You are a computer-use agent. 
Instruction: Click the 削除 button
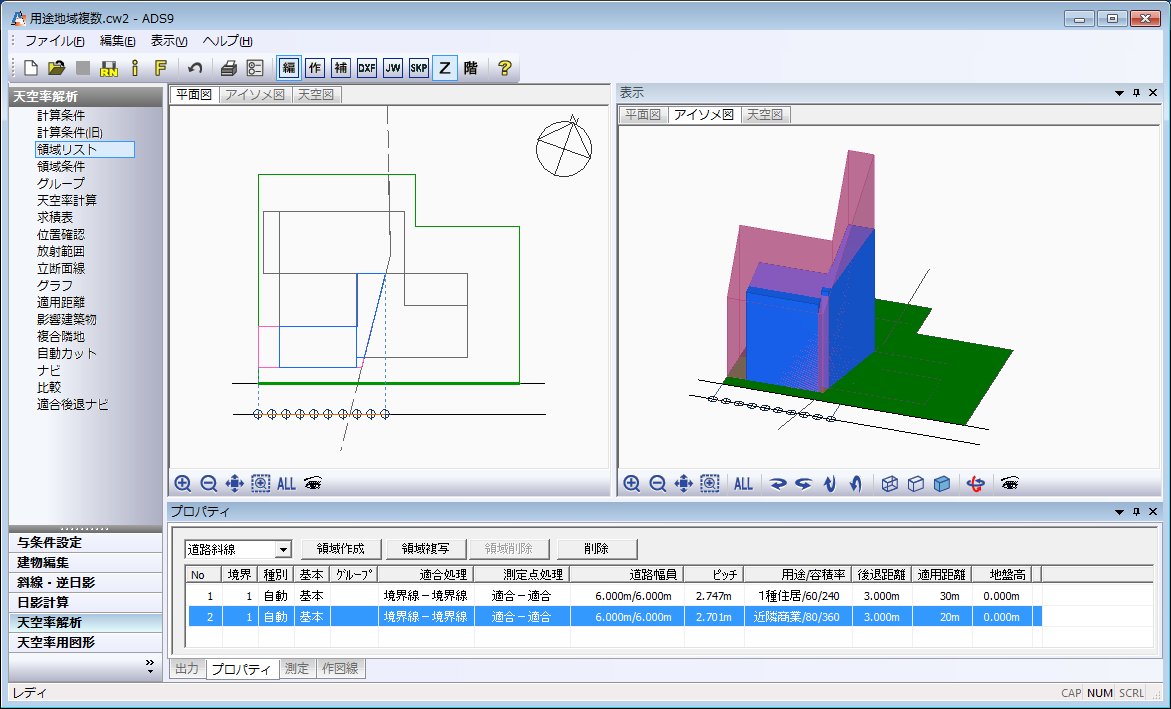pyautogui.click(x=597, y=549)
